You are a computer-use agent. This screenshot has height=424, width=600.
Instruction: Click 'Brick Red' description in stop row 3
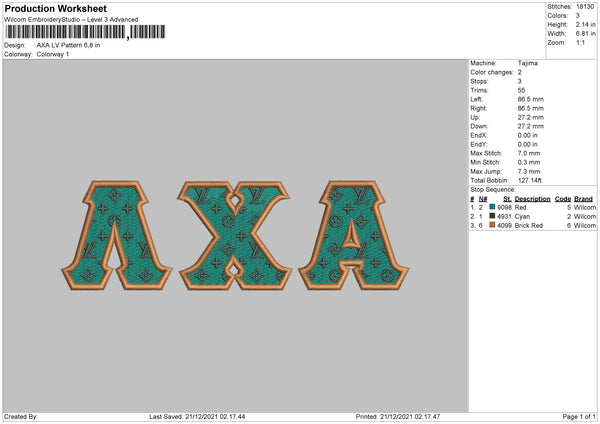(x=529, y=225)
